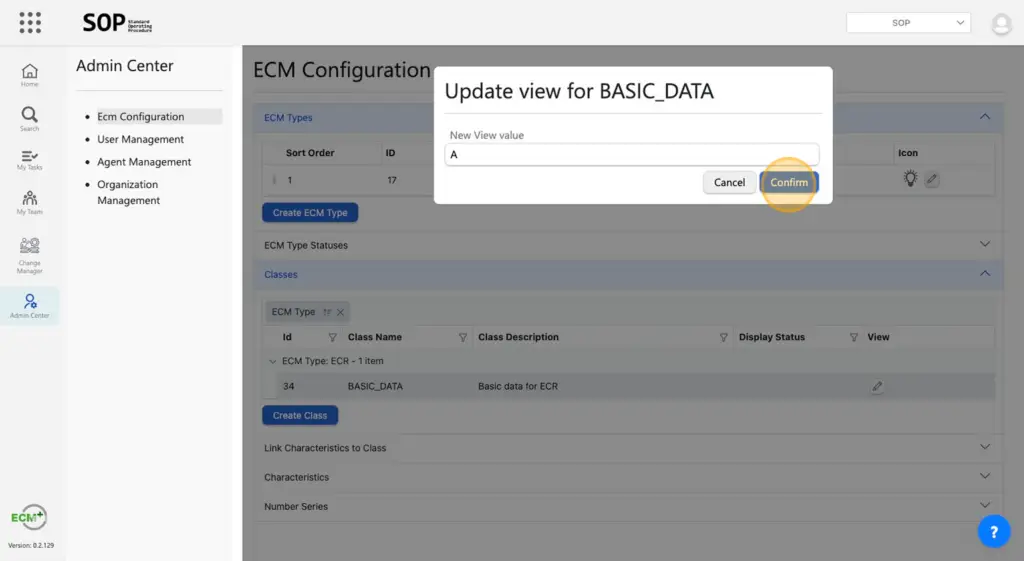Expand the Characteristics section
The image size is (1024, 561).
(x=985, y=477)
